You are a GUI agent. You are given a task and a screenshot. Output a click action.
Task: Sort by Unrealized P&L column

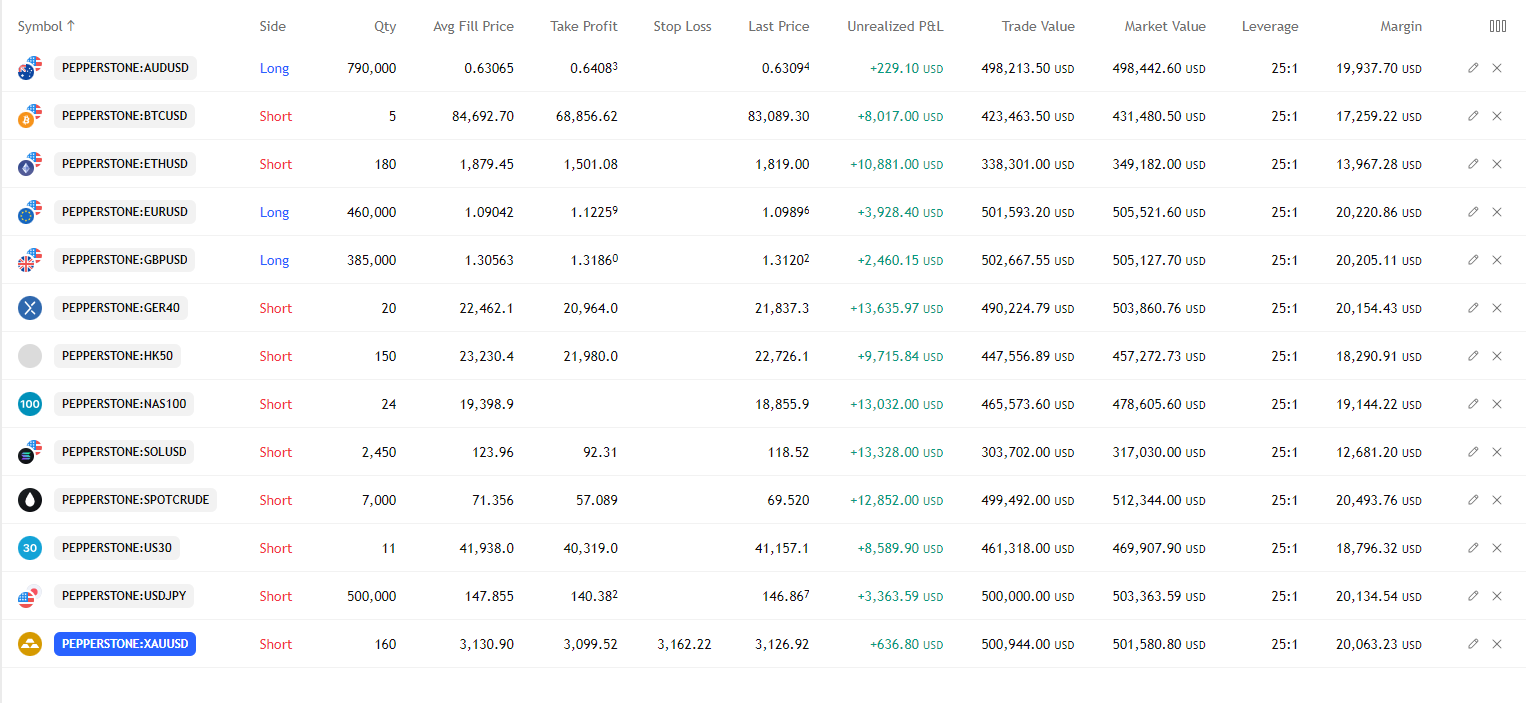point(894,27)
